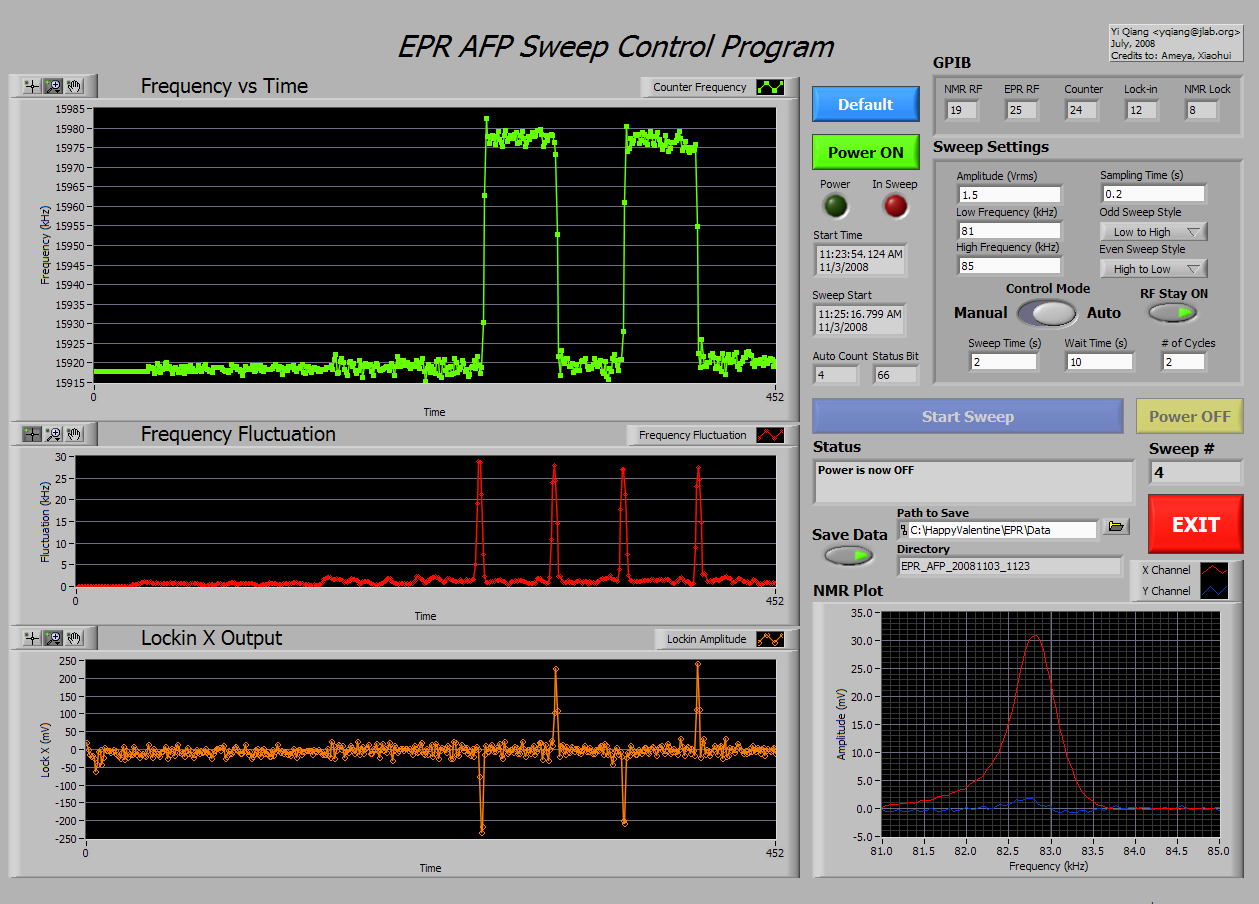Select zoom tool on Frequency vs Time graph
1259x904 pixels.
[x=53, y=87]
